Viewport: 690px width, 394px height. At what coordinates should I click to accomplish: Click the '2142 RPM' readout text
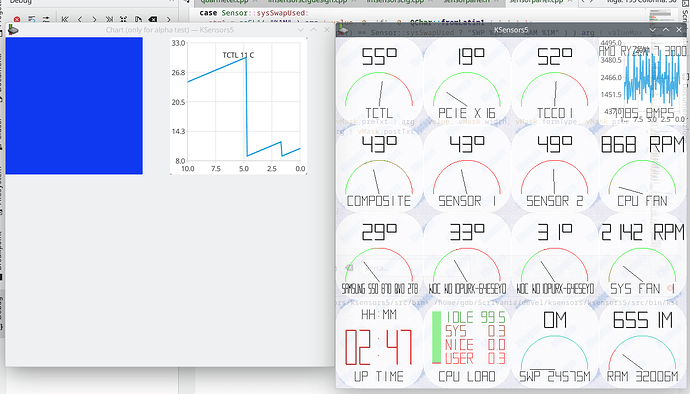pos(642,232)
